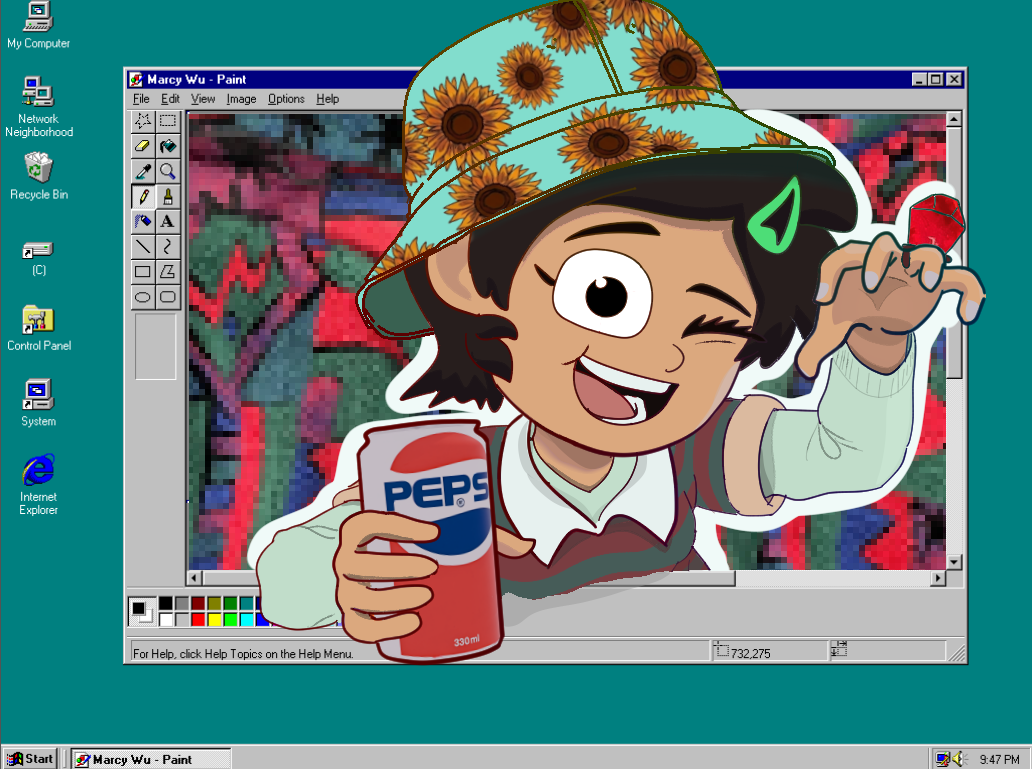Open the File menu
The image size is (1032, 769).
pyautogui.click(x=141, y=99)
